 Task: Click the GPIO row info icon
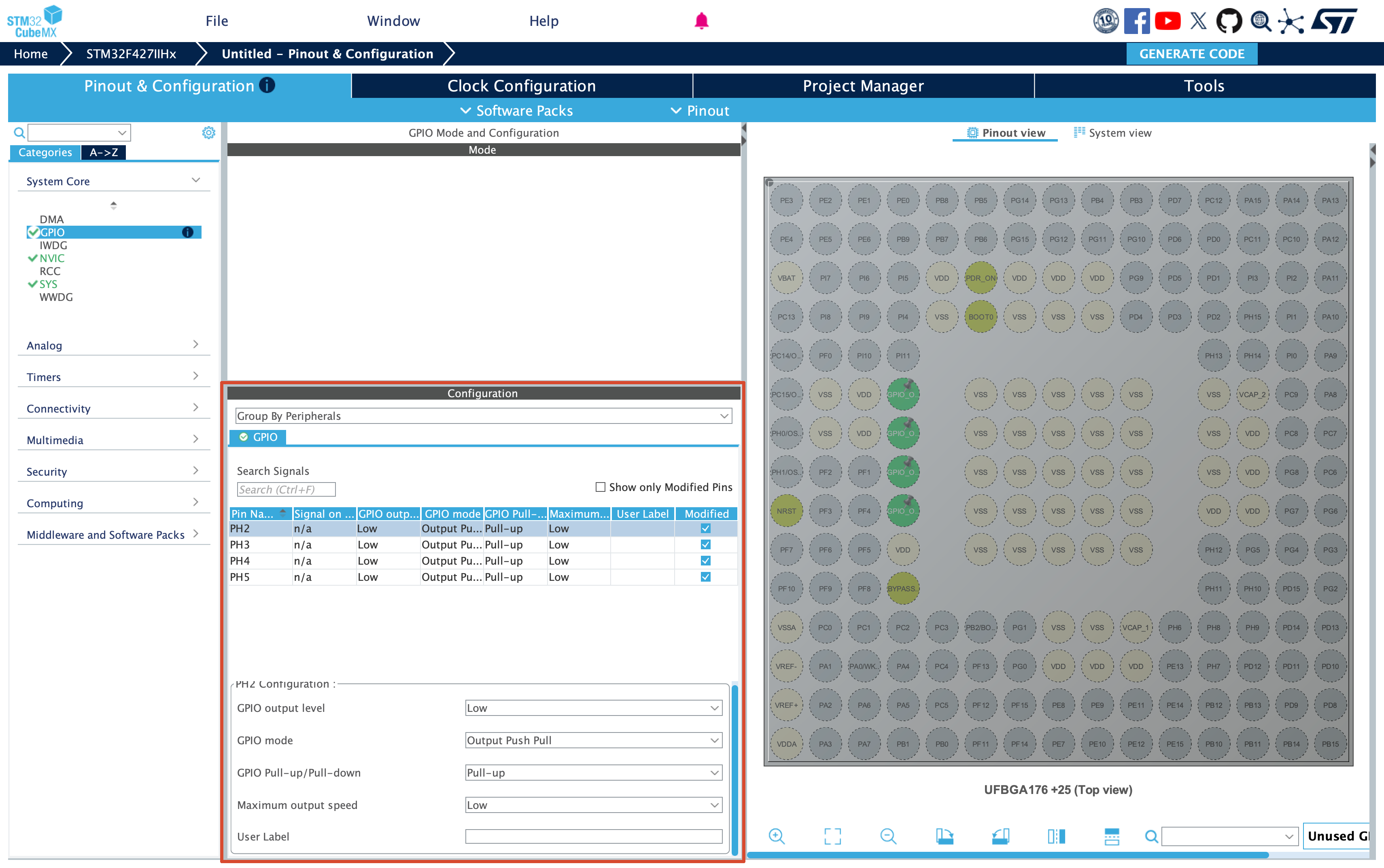pyautogui.click(x=187, y=233)
